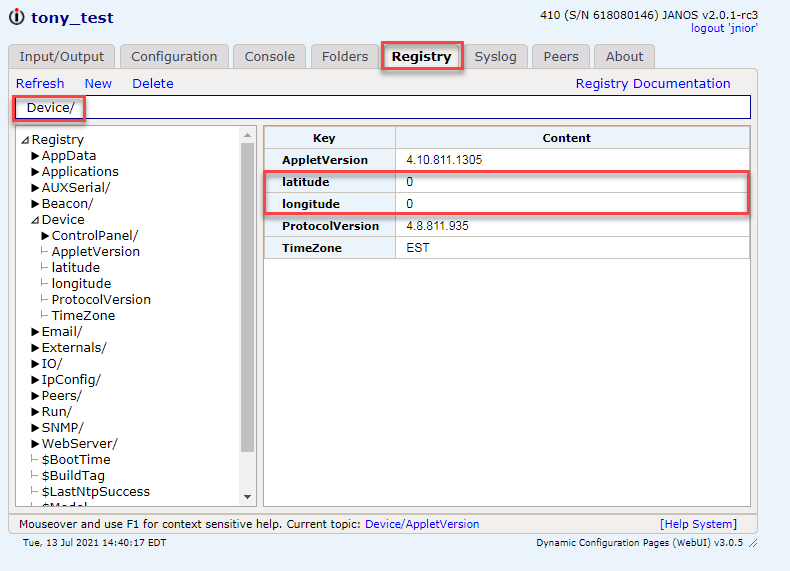Screen dimensions: 790x571
Task: Click the longitude key cell in table
Action: click(330, 204)
